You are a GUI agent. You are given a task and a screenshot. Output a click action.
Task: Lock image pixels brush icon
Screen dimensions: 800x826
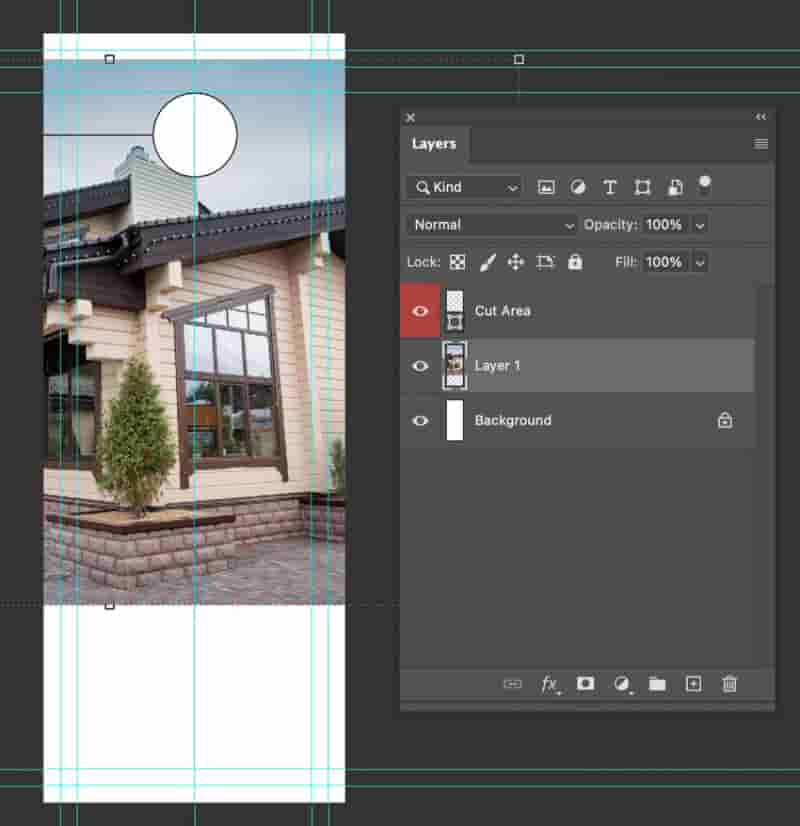tap(488, 262)
